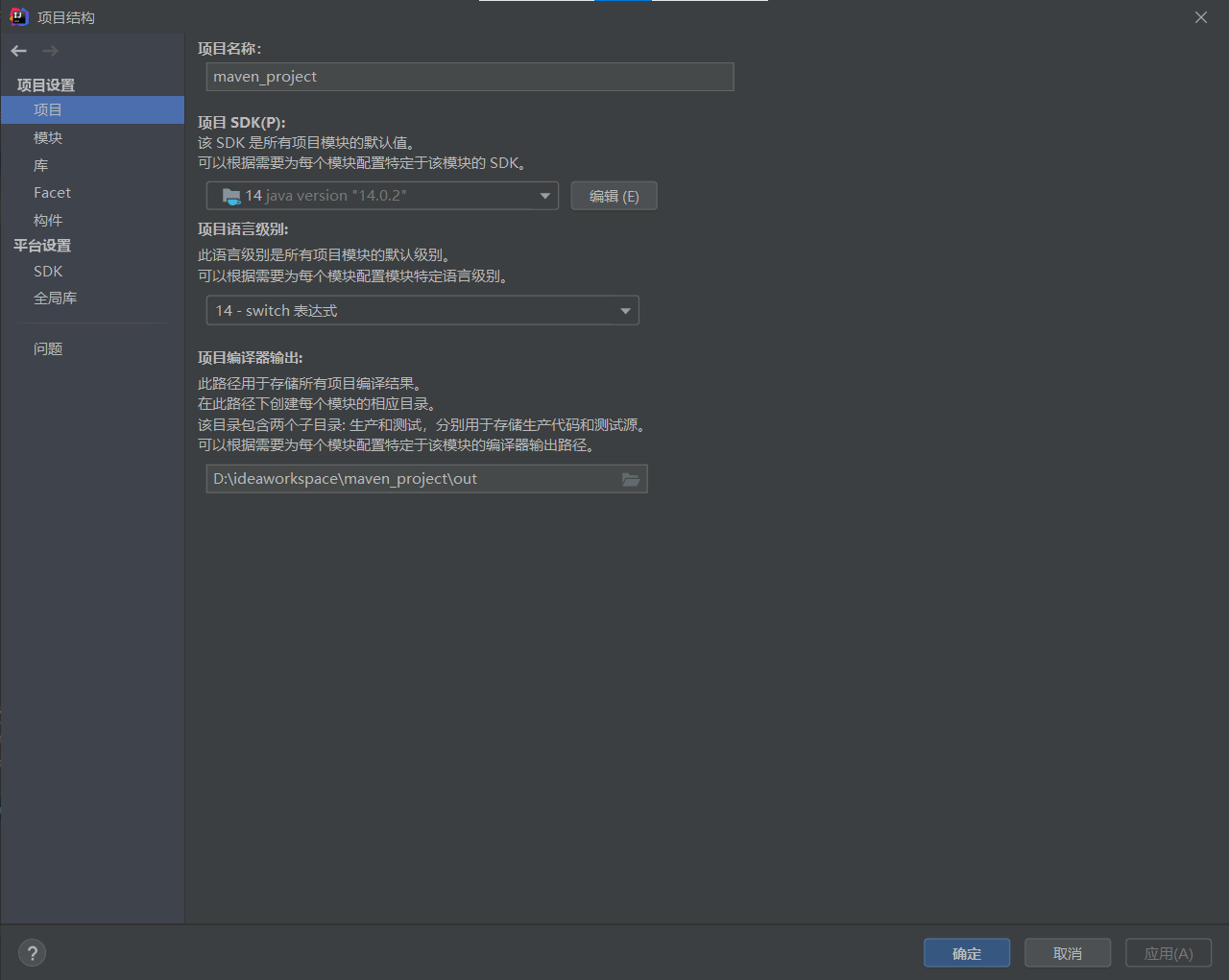The height and width of the screenshot is (980, 1229).
Task: Click the IntelliJ IDEA logo in title bar
Action: coord(18,17)
